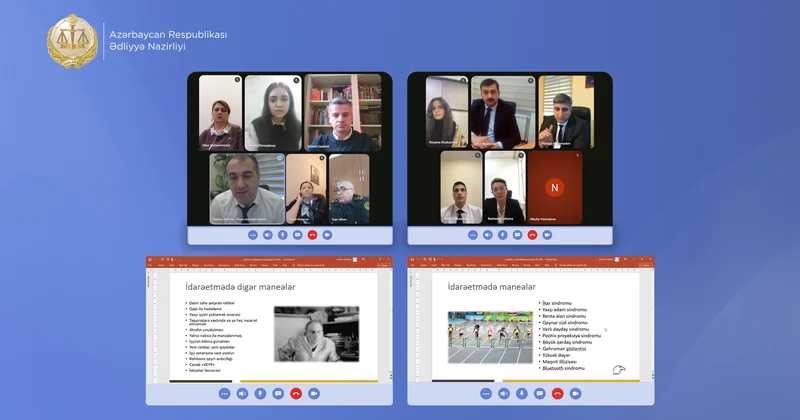Select the participant tile with the red N avatar
The width and height of the screenshot is (800, 420).
pos(555,188)
